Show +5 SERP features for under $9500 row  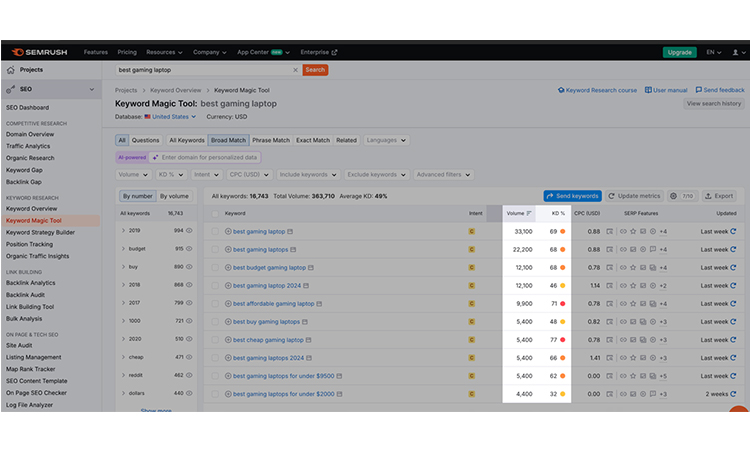[663, 376]
